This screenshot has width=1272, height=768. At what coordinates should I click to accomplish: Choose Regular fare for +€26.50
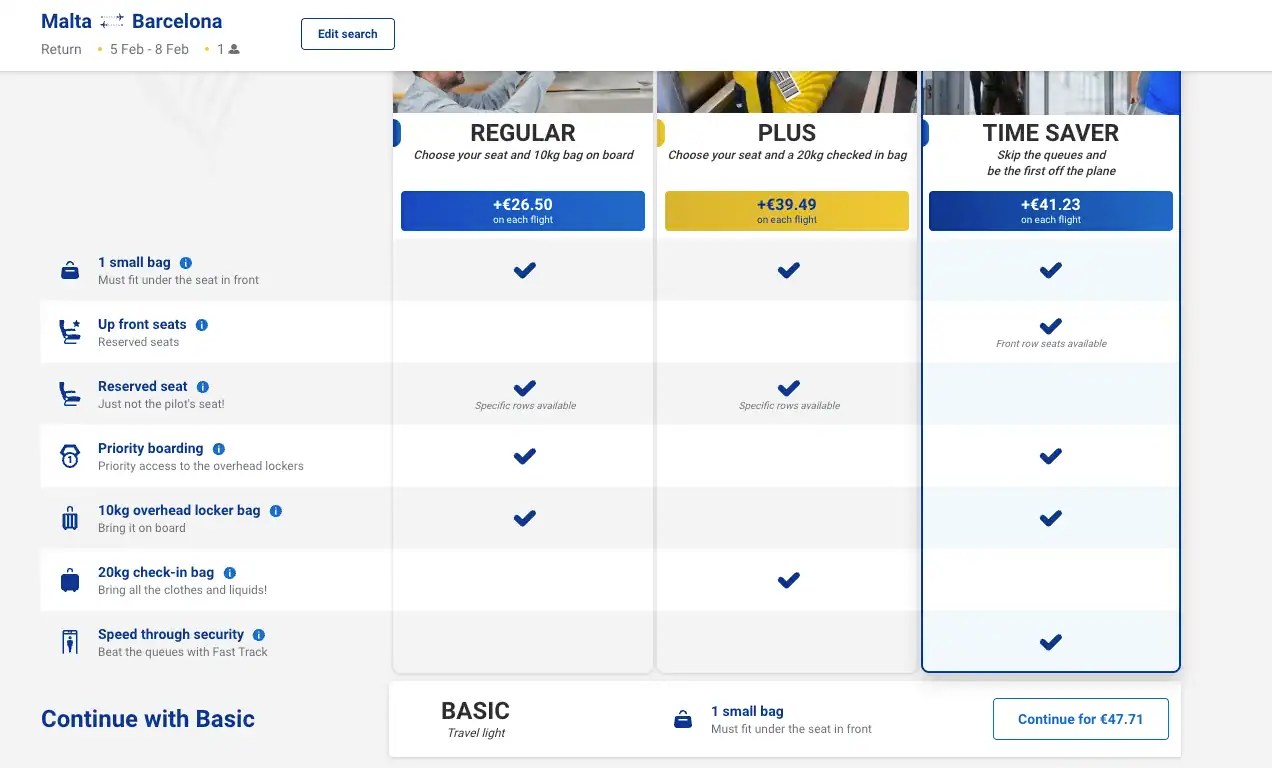pos(523,211)
